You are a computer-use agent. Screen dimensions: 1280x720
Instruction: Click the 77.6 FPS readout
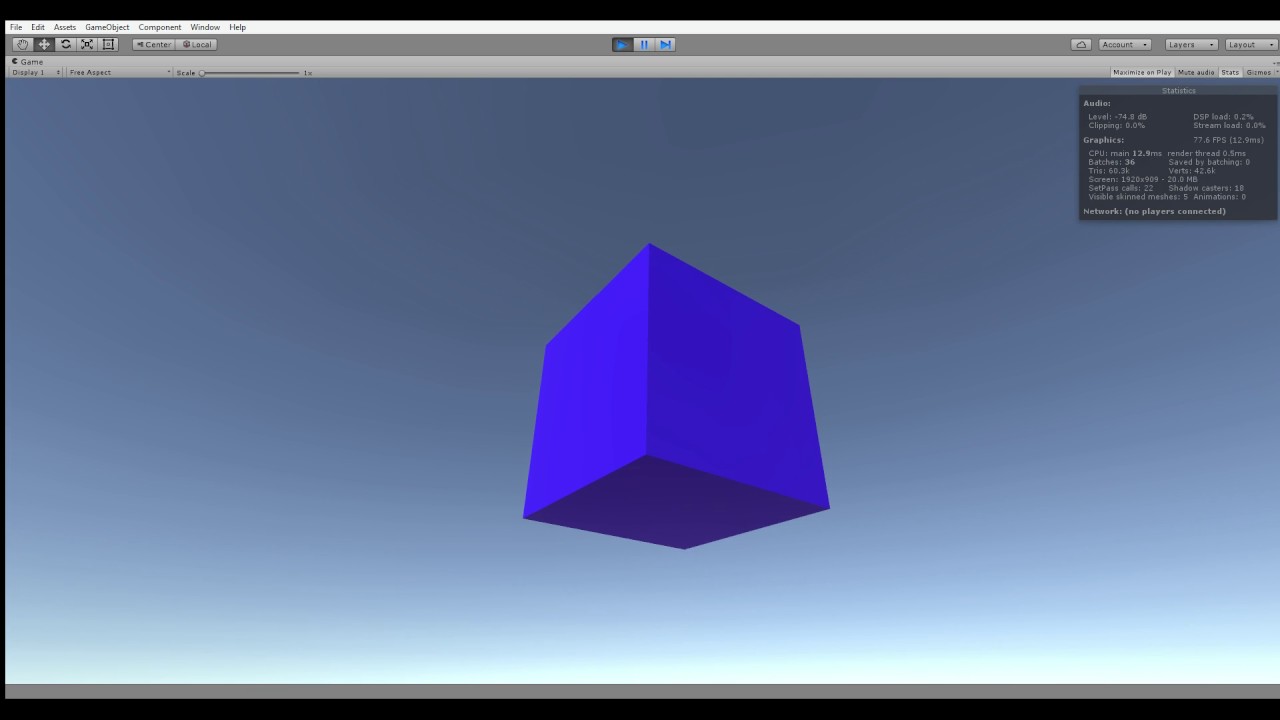[x=1228, y=140]
